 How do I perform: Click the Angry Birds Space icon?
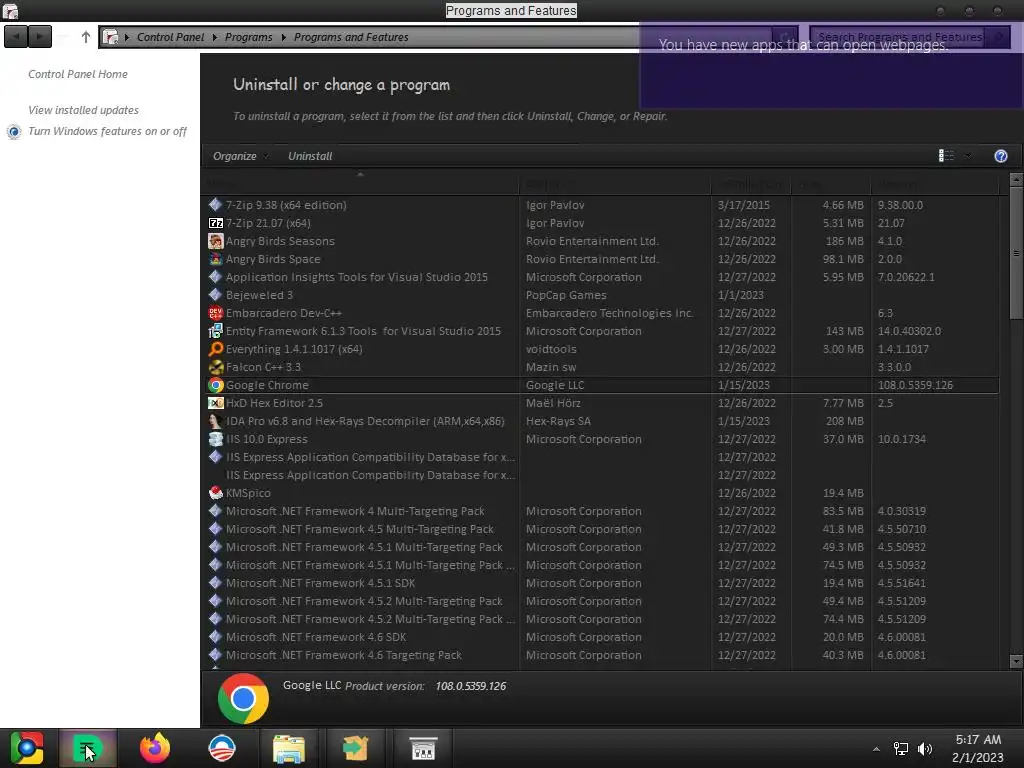[x=216, y=259]
